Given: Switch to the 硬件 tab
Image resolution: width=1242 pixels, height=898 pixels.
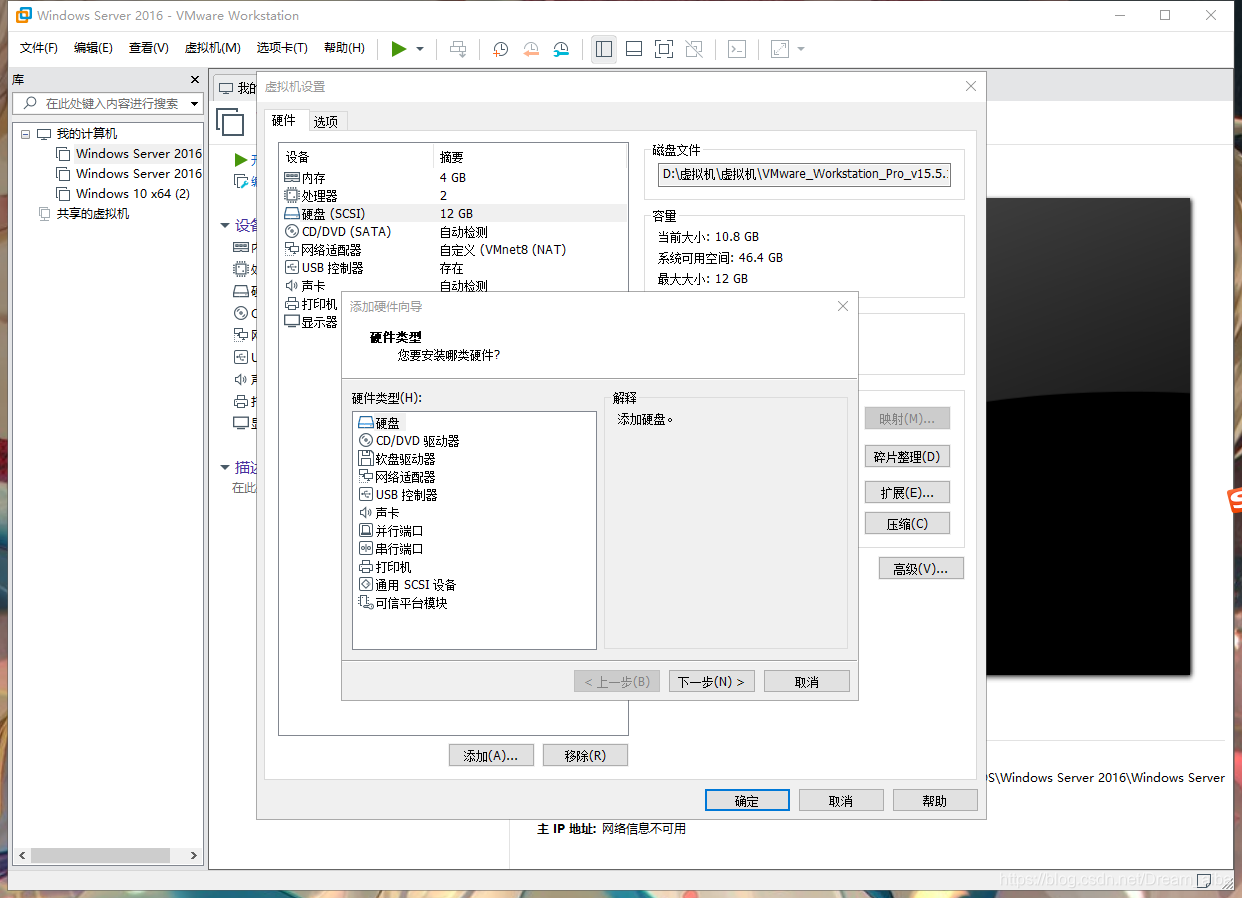Looking at the screenshot, I should 284,120.
